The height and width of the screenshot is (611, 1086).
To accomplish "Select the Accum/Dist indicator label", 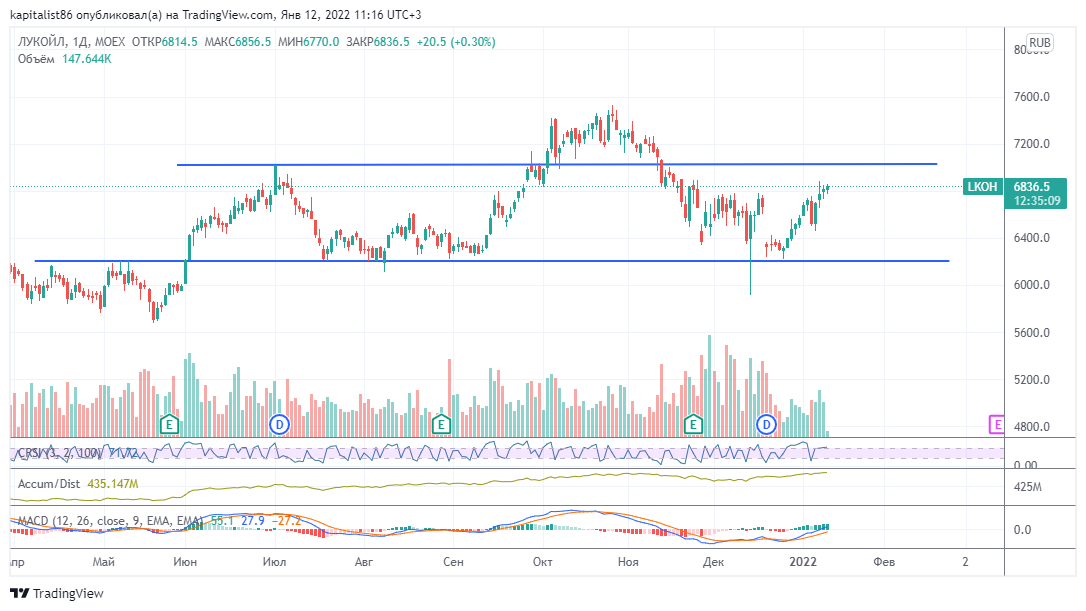I will 48,484.
